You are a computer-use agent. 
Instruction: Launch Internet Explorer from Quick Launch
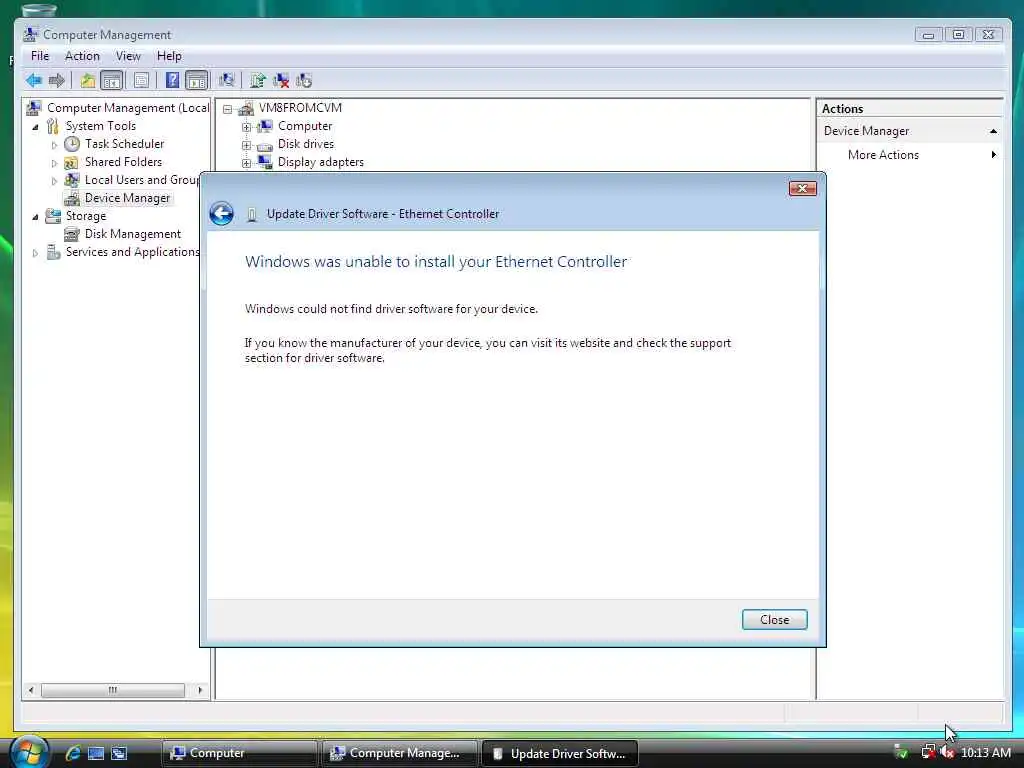(x=73, y=753)
